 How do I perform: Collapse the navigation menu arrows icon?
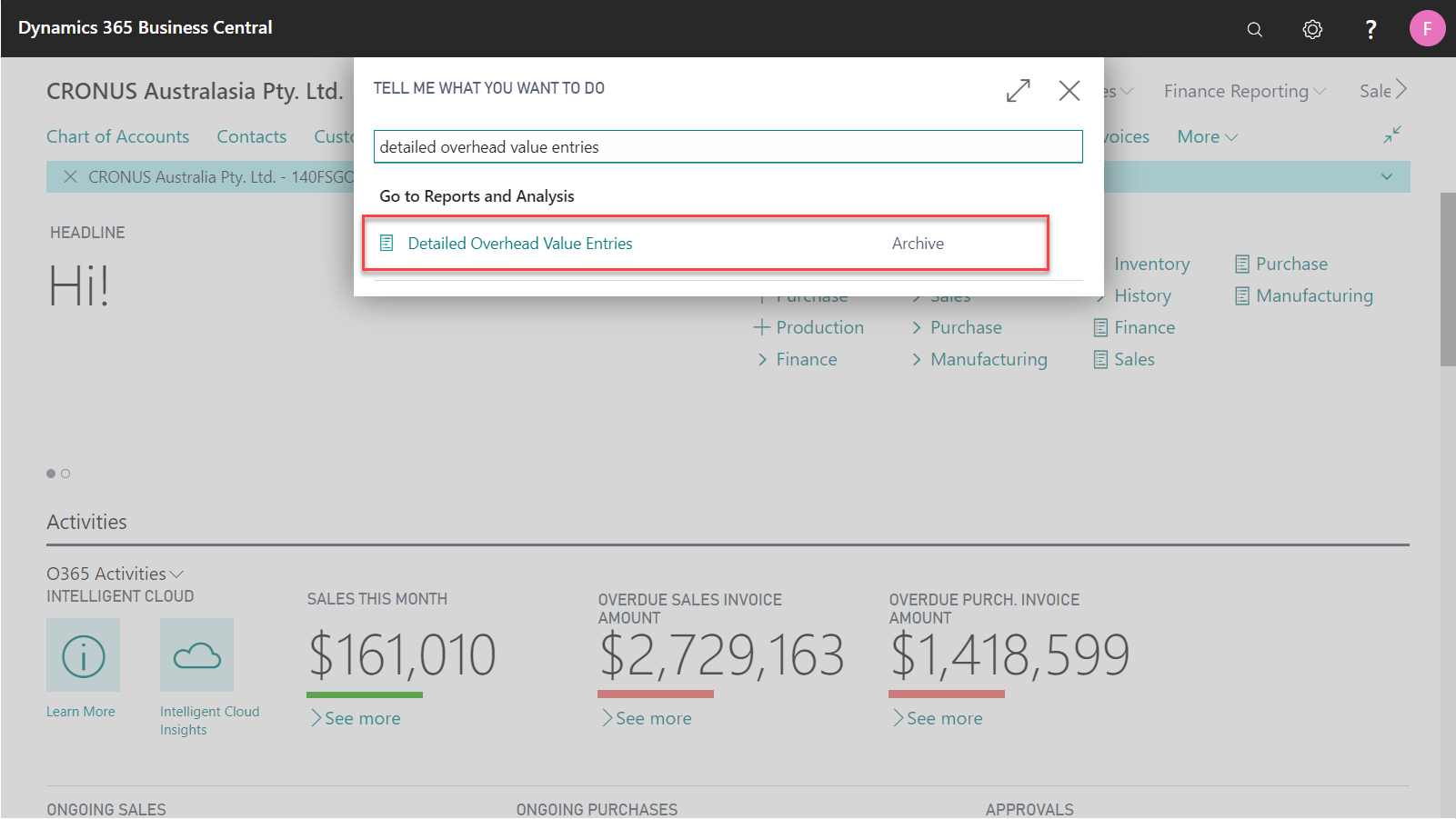1392,135
